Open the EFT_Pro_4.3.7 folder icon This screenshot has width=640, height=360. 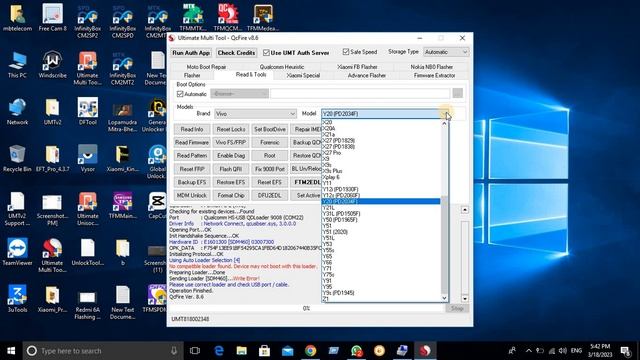tap(52, 158)
